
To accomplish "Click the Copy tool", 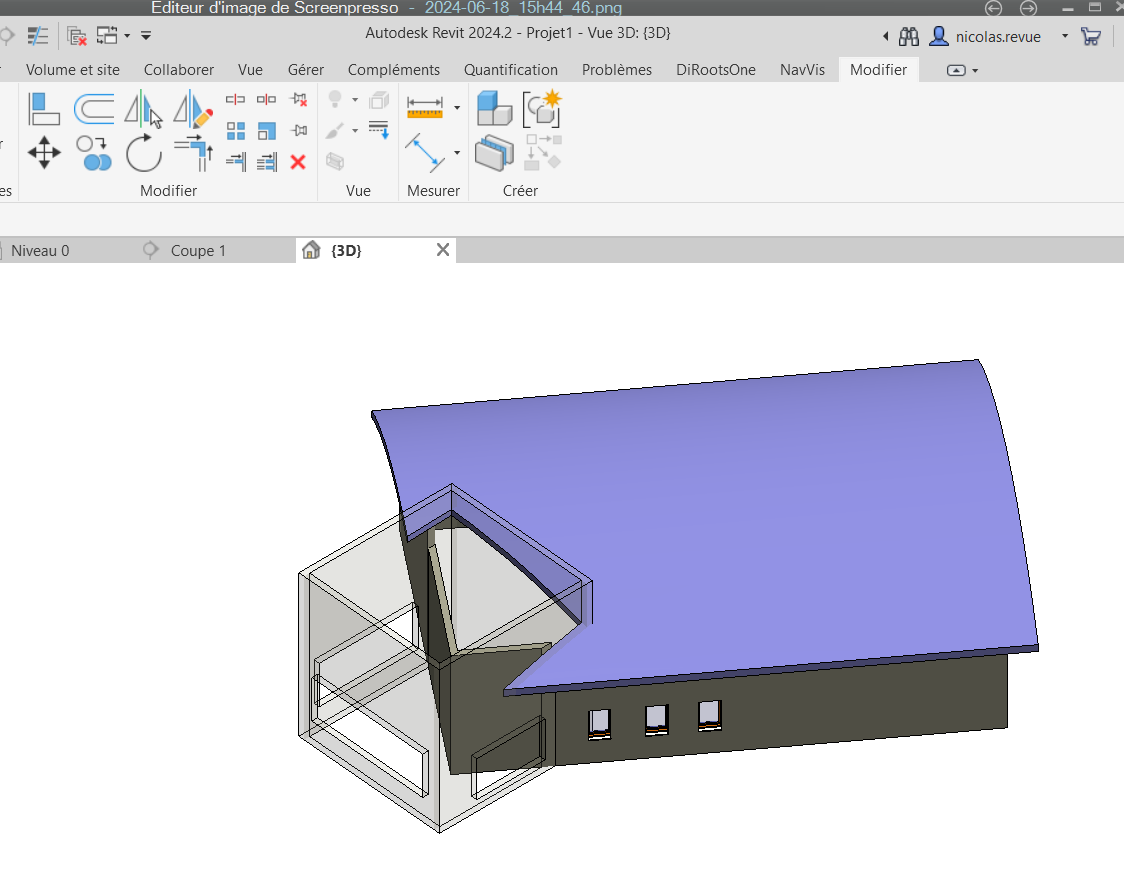I will [94, 154].
